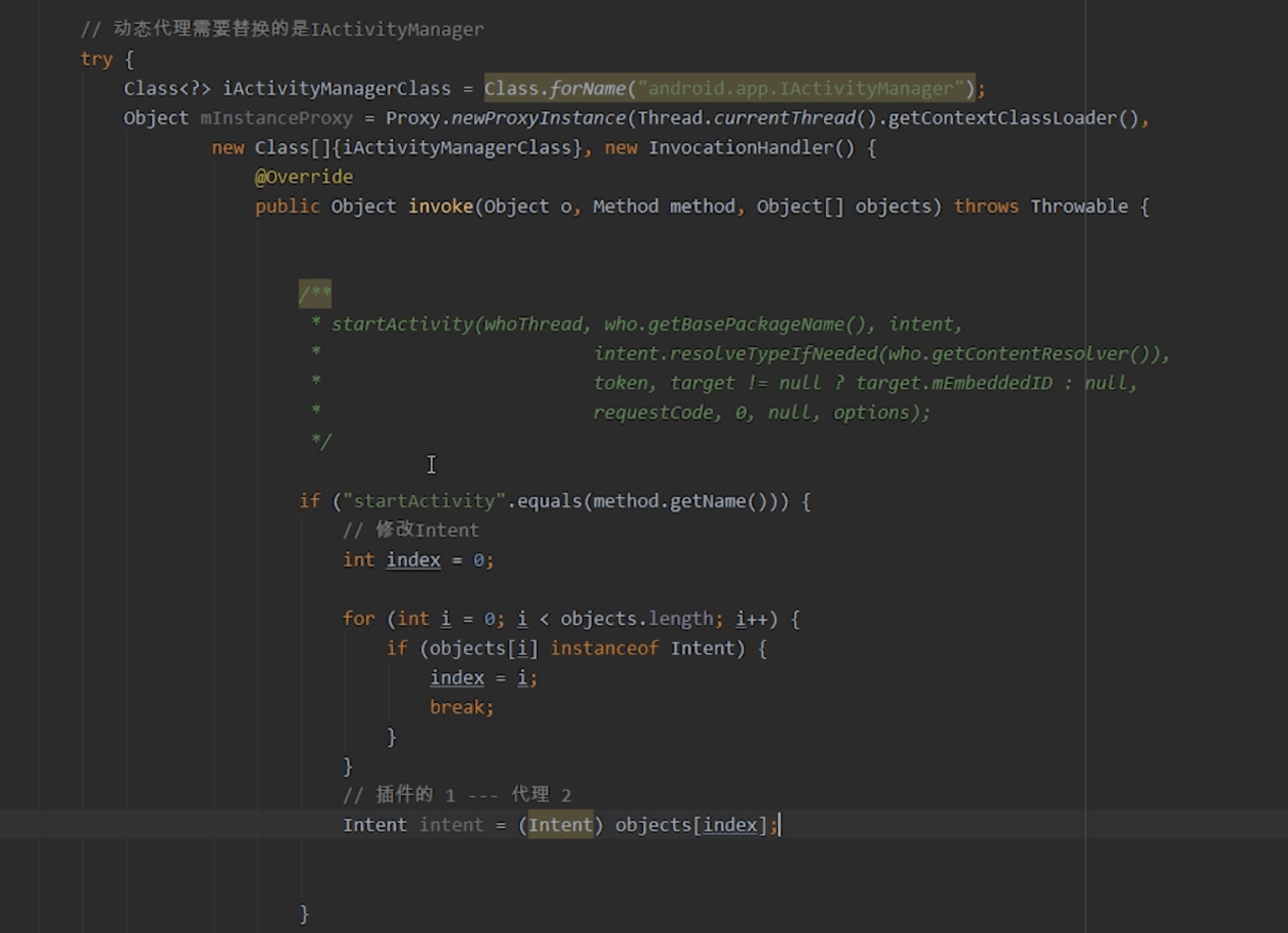This screenshot has width=1288, height=933.
Task: Click requestCode in the comment
Action: click(x=653, y=413)
